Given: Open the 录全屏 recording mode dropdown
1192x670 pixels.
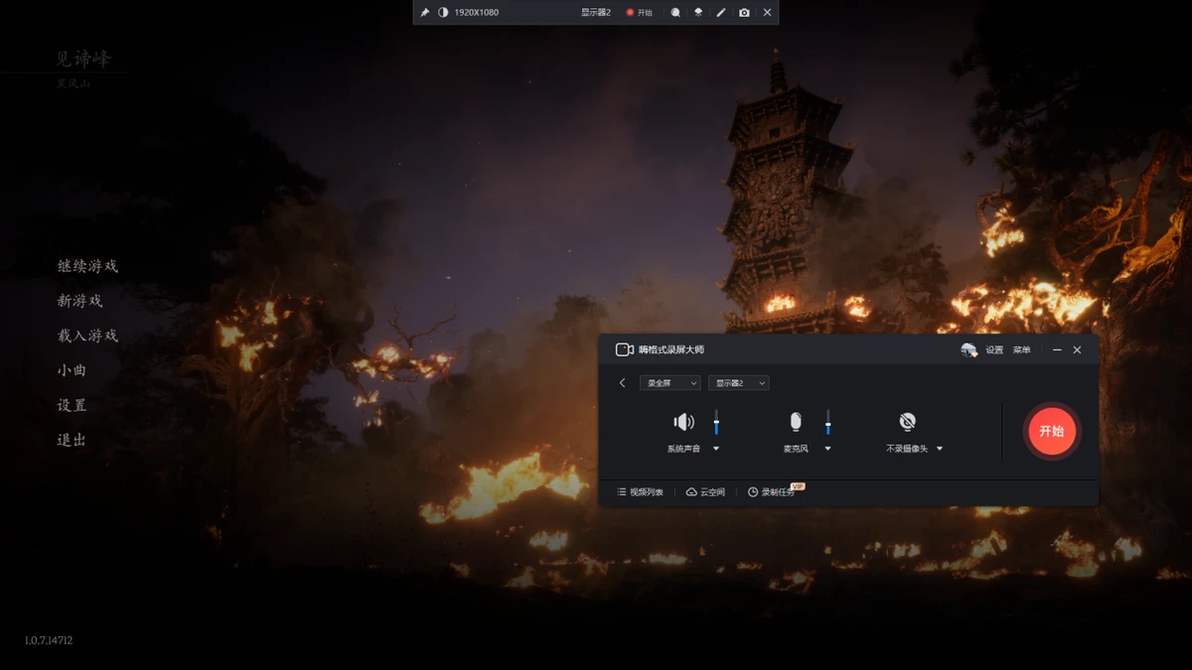Looking at the screenshot, I should pos(670,383).
